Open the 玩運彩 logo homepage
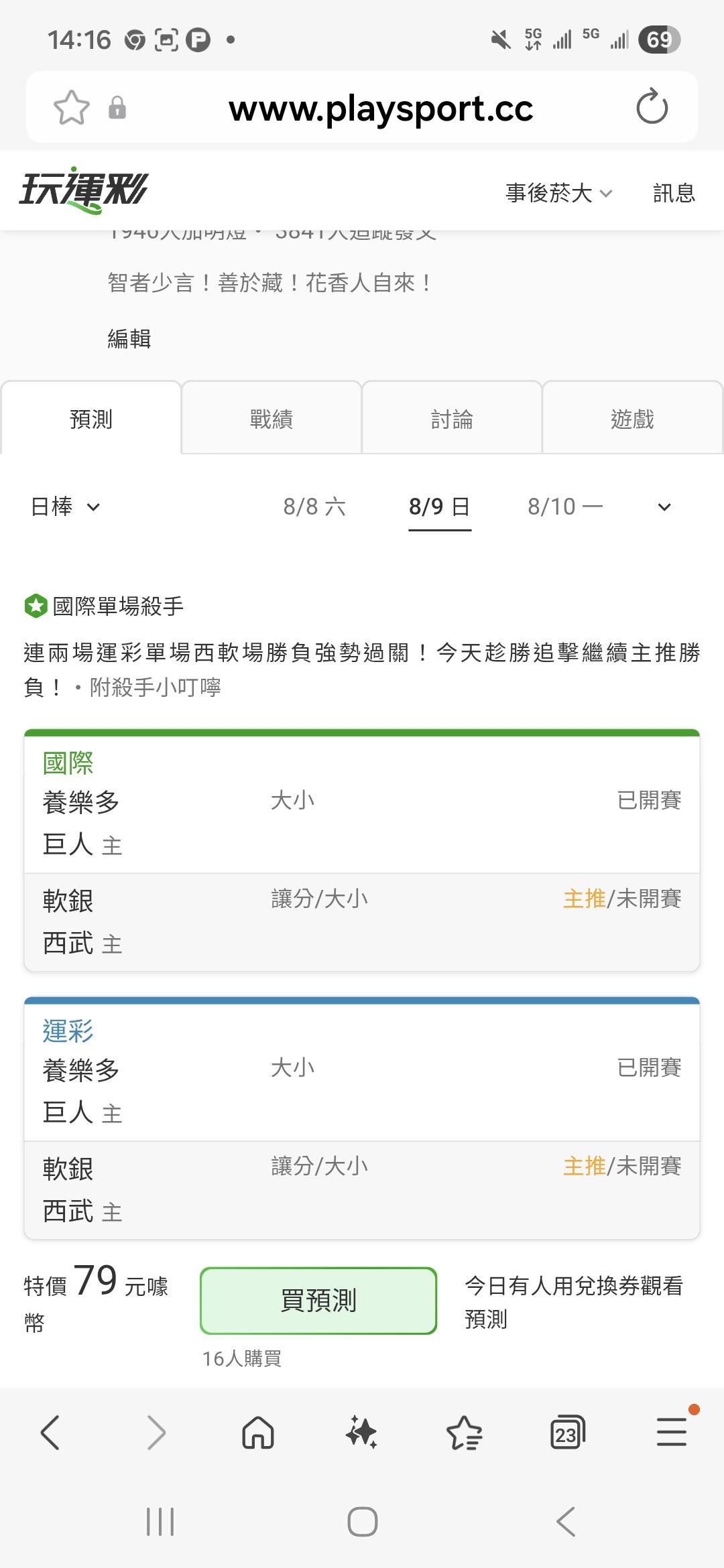 tap(83, 191)
